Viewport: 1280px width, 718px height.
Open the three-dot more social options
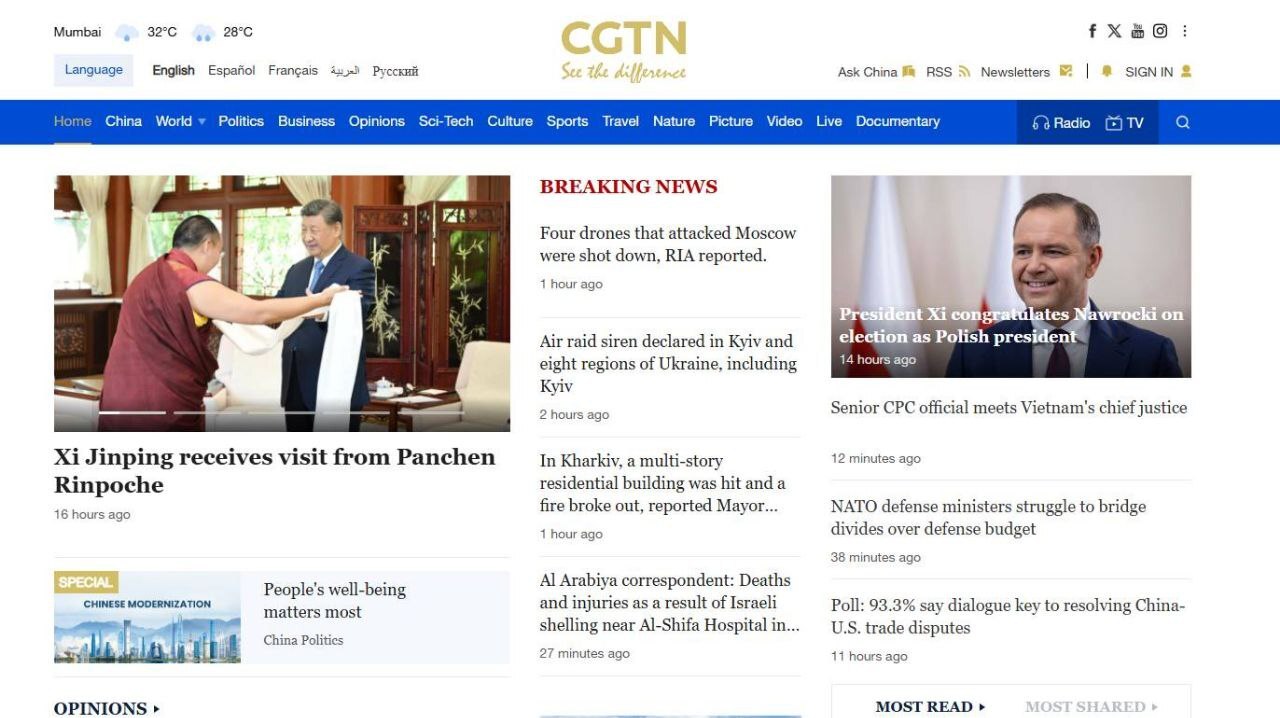point(1185,31)
